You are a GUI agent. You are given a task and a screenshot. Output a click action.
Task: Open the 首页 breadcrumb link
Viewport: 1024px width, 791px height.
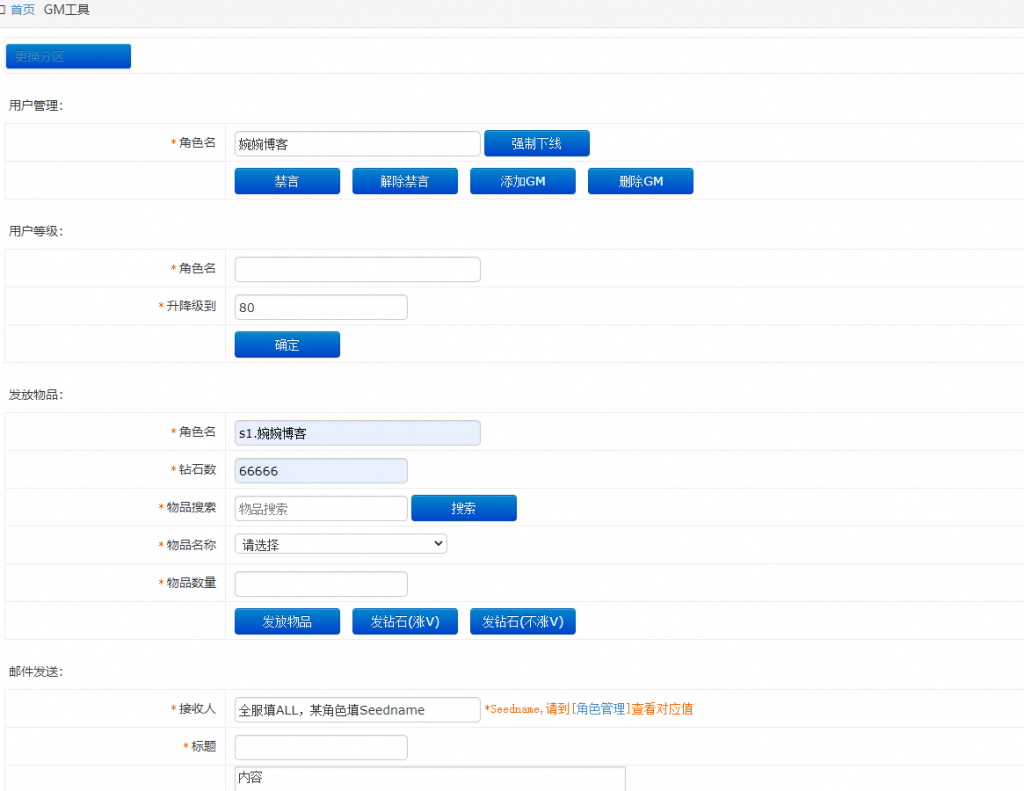[22, 9]
